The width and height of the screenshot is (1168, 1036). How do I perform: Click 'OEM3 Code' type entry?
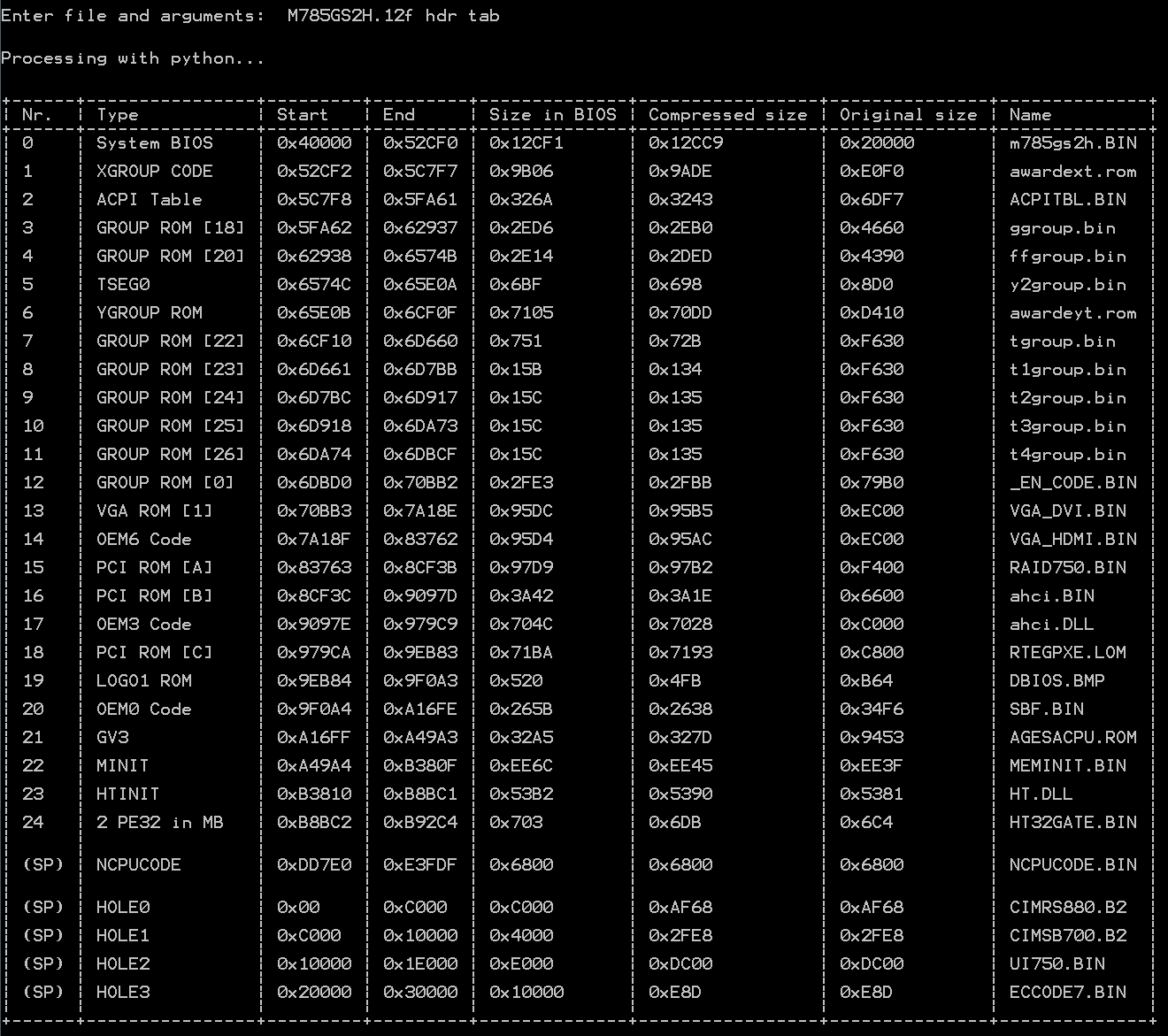tap(143, 624)
